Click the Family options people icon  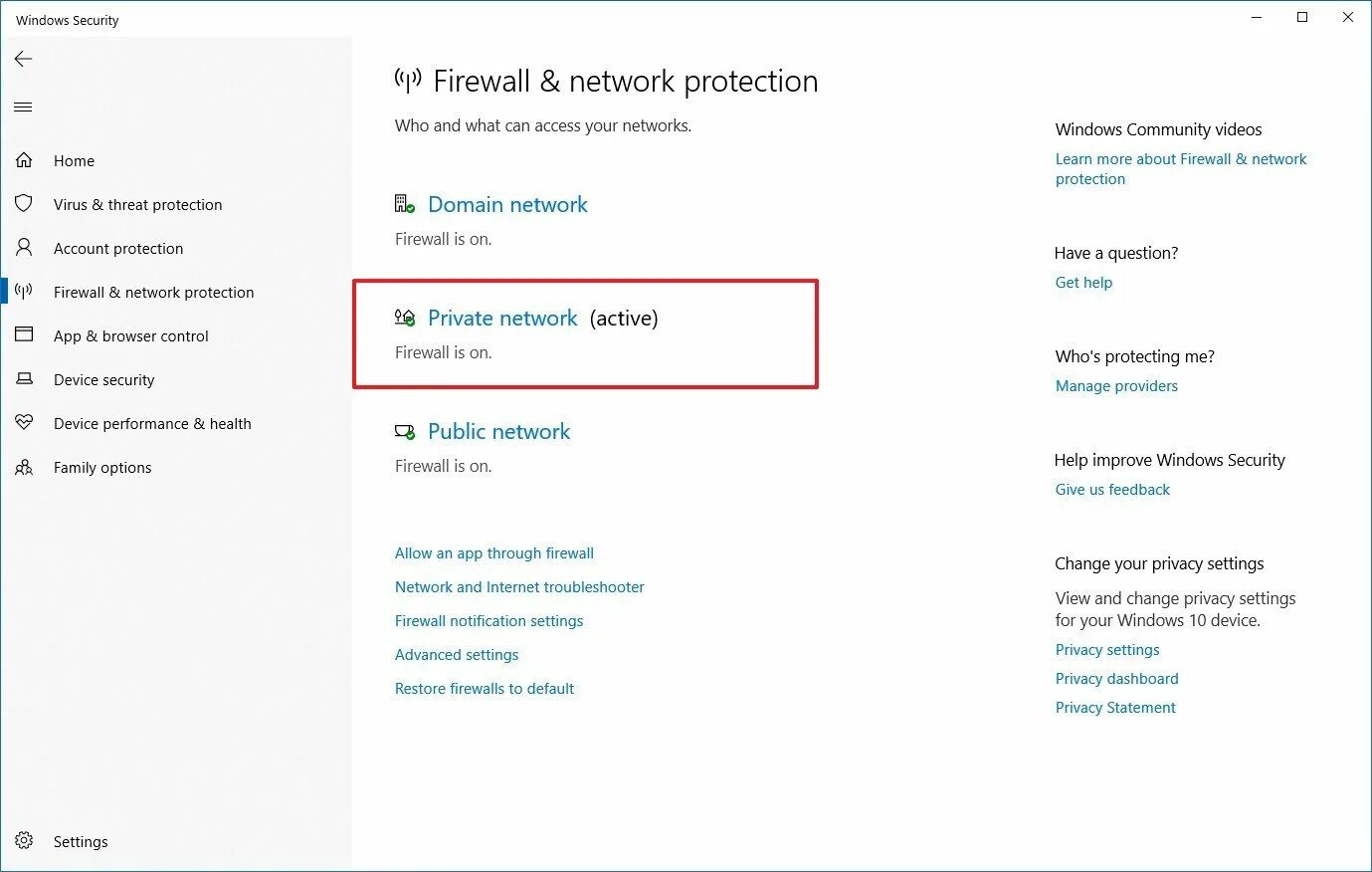click(x=24, y=467)
